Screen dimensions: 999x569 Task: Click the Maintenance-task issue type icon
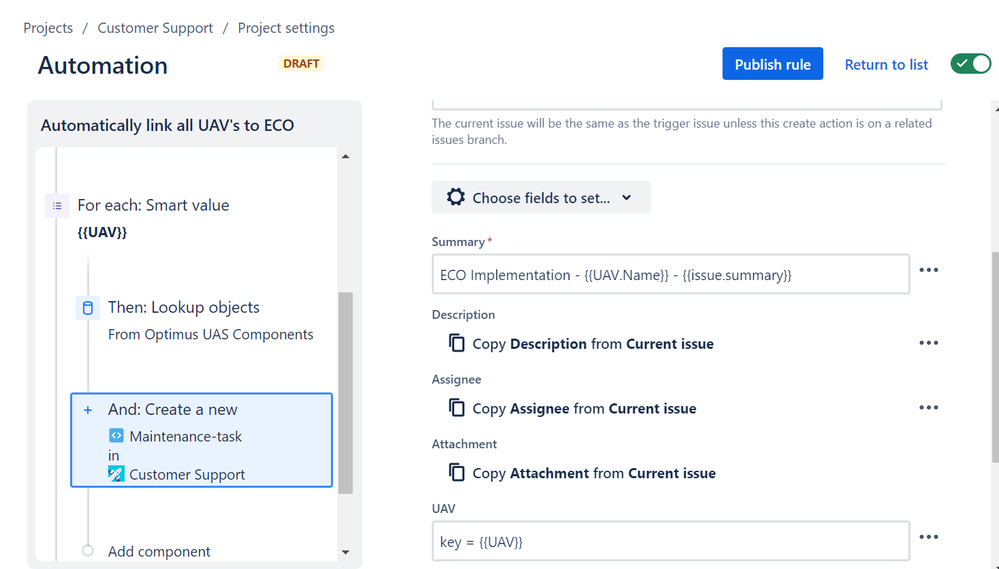[x=116, y=436]
